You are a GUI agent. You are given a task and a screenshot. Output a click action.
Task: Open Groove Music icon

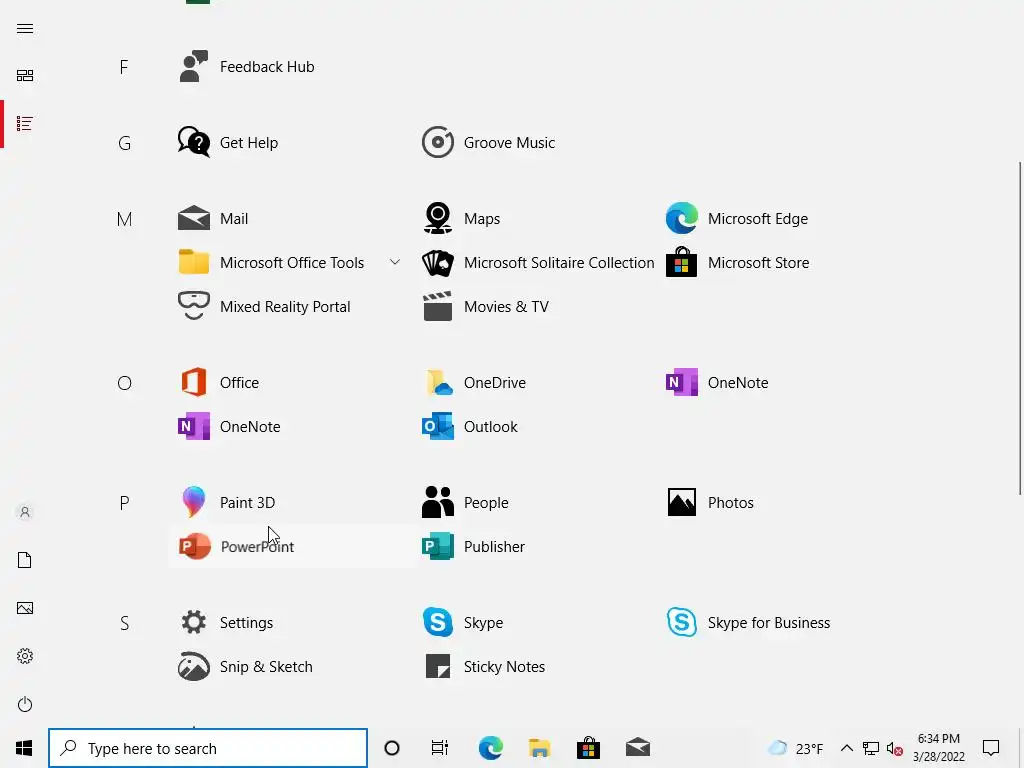[x=438, y=142]
